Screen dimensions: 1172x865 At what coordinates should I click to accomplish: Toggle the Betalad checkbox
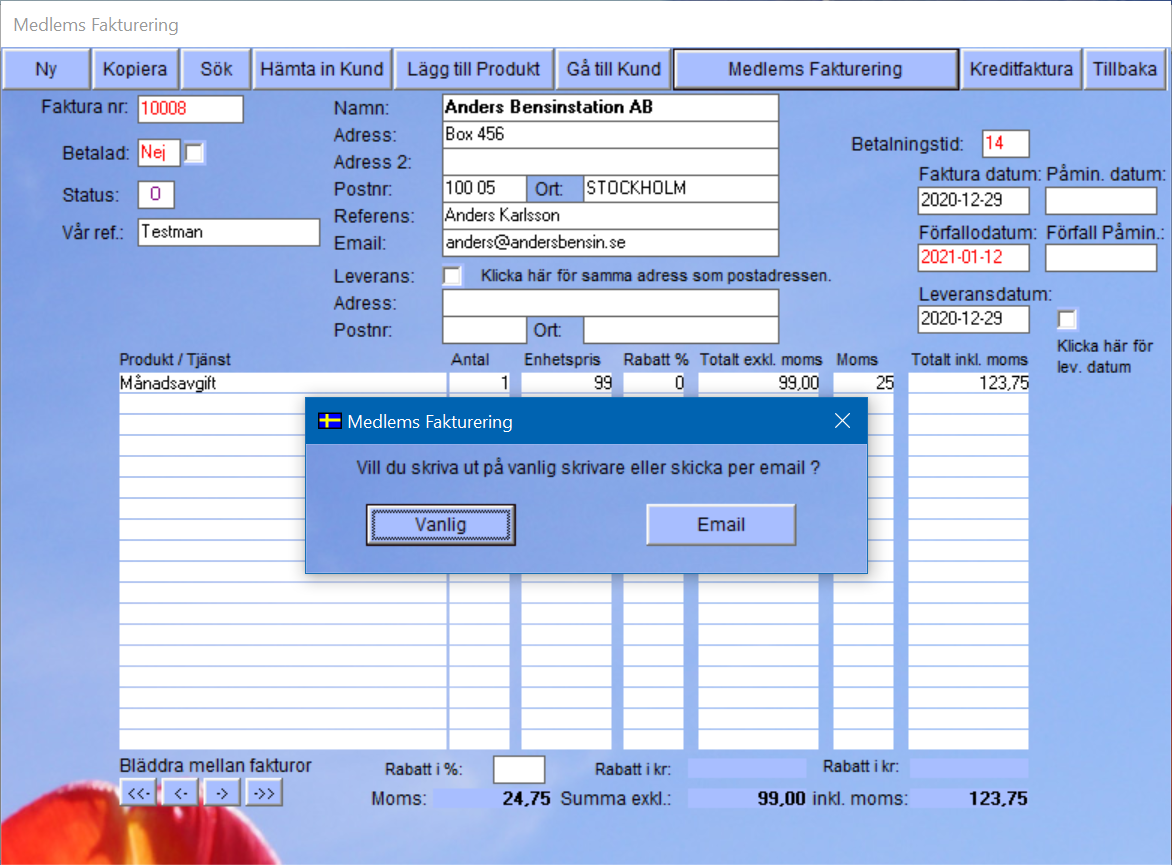[x=195, y=153]
